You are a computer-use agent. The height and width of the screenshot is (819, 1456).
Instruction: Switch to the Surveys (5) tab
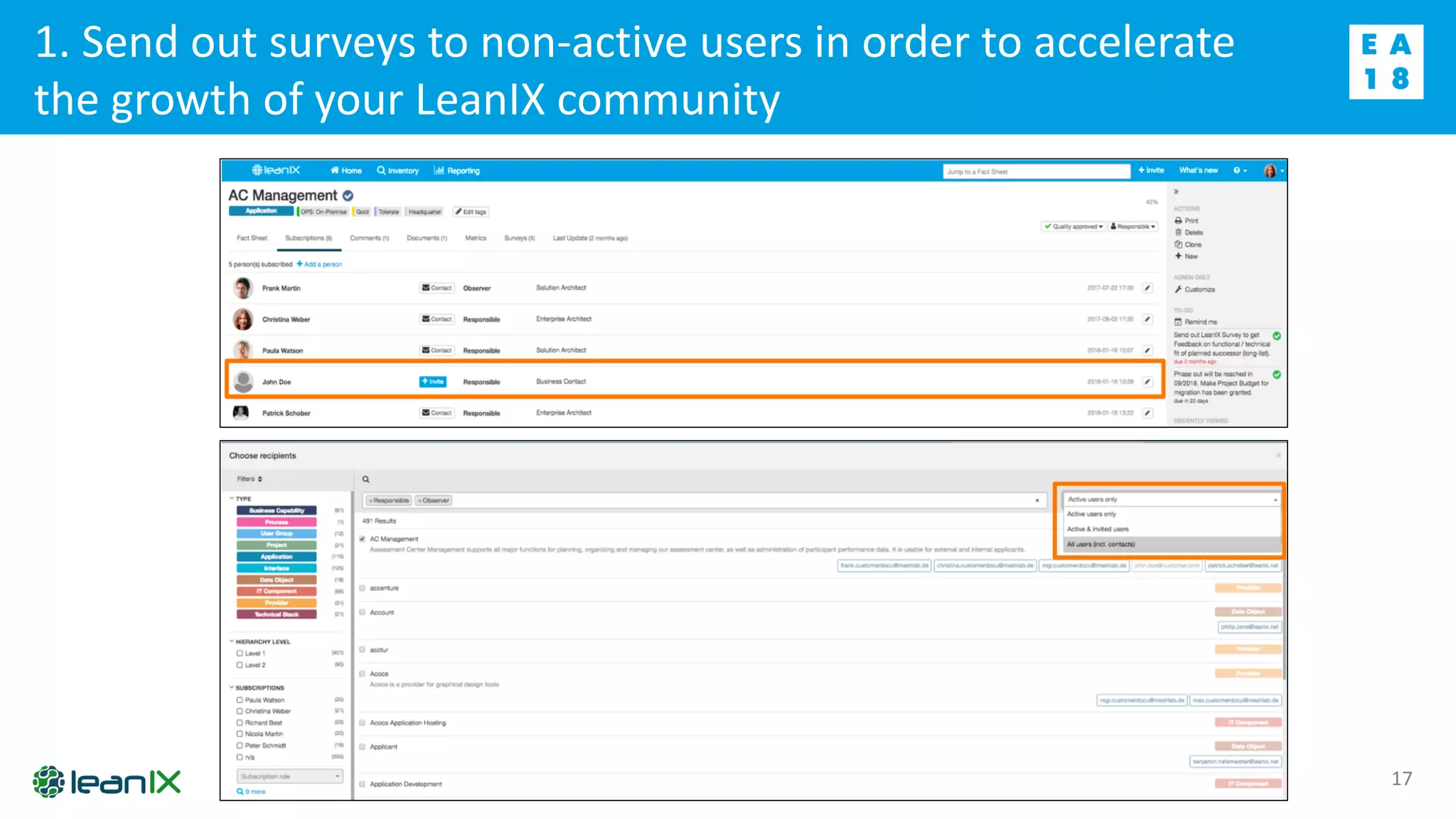[x=519, y=238]
